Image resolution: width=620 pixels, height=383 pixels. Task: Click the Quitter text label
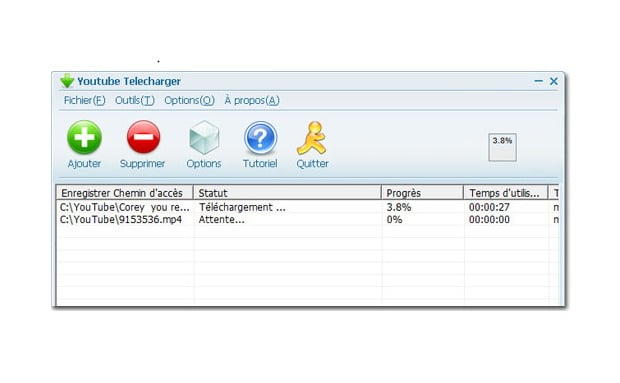click(x=312, y=164)
